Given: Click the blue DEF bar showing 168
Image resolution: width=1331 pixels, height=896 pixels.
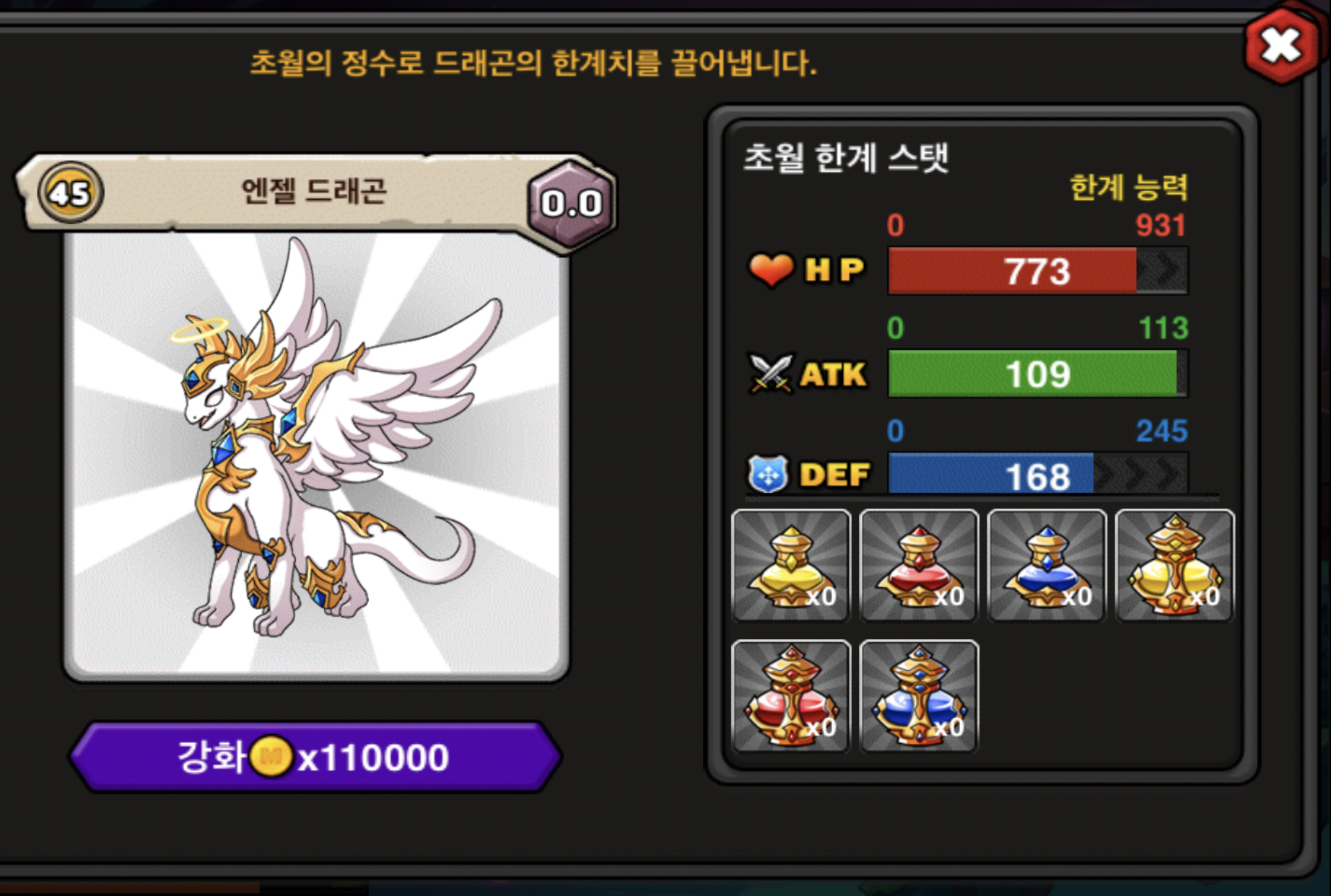Looking at the screenshot, I should [1038, 474].
